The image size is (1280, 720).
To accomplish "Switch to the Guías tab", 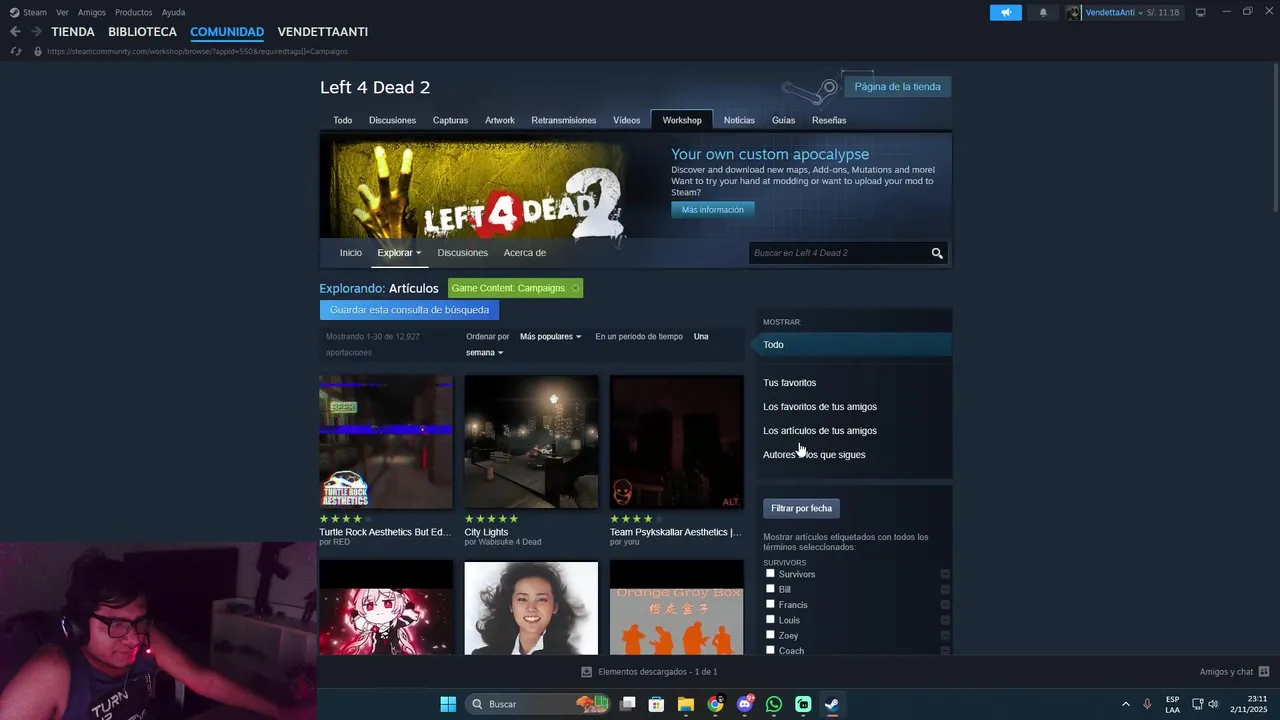I will pos(783,120).
